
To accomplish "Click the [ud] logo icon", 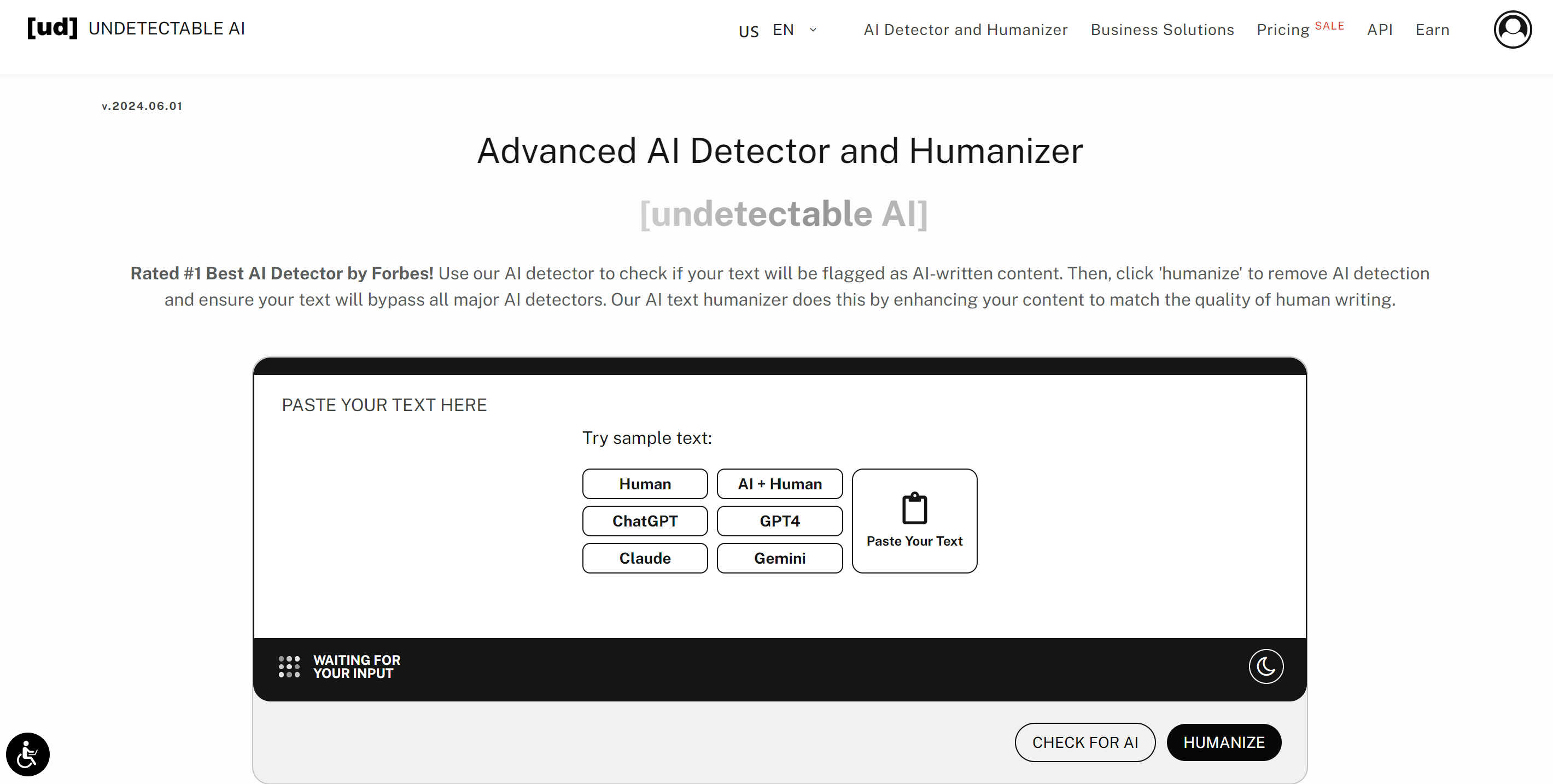I will 52,28.
